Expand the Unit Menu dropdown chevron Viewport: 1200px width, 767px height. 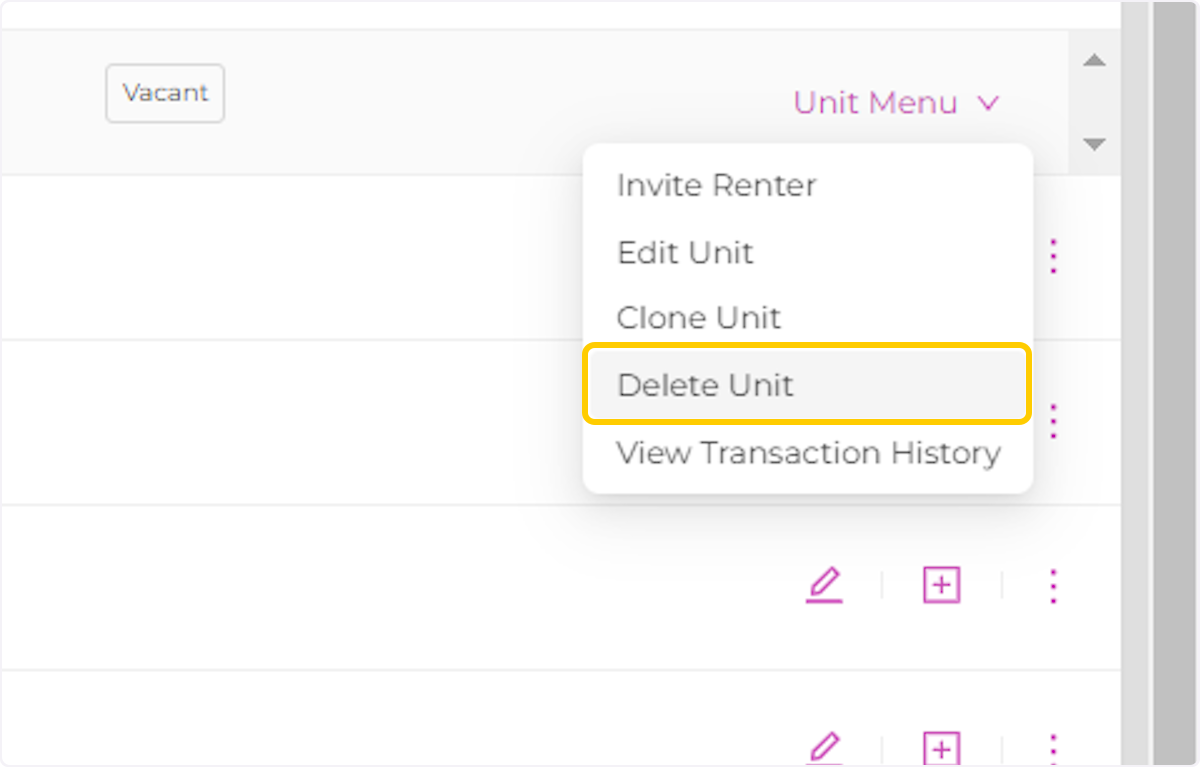coord(988,102)
